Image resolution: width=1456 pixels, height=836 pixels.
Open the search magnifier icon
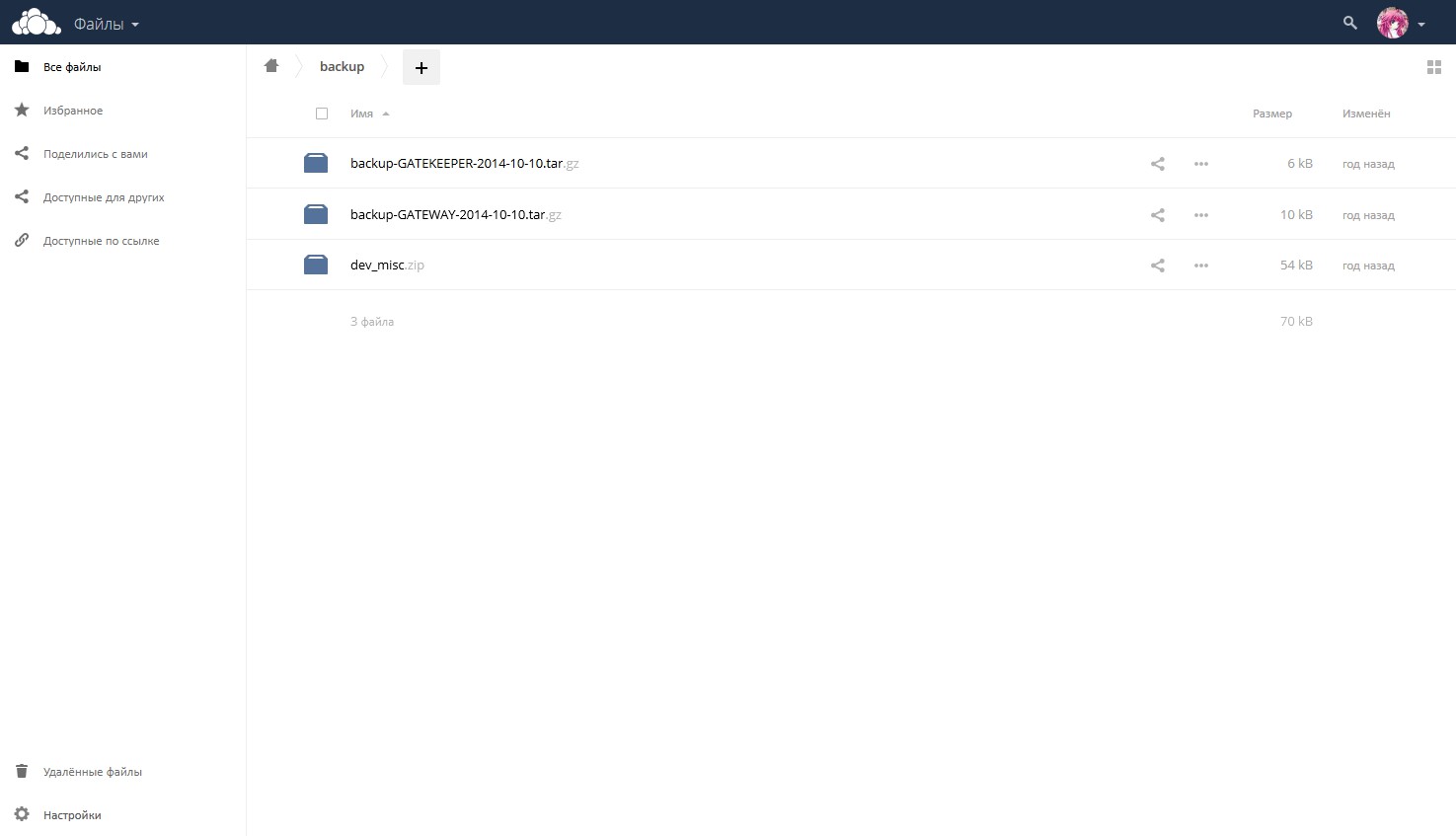pos(1350,23)
